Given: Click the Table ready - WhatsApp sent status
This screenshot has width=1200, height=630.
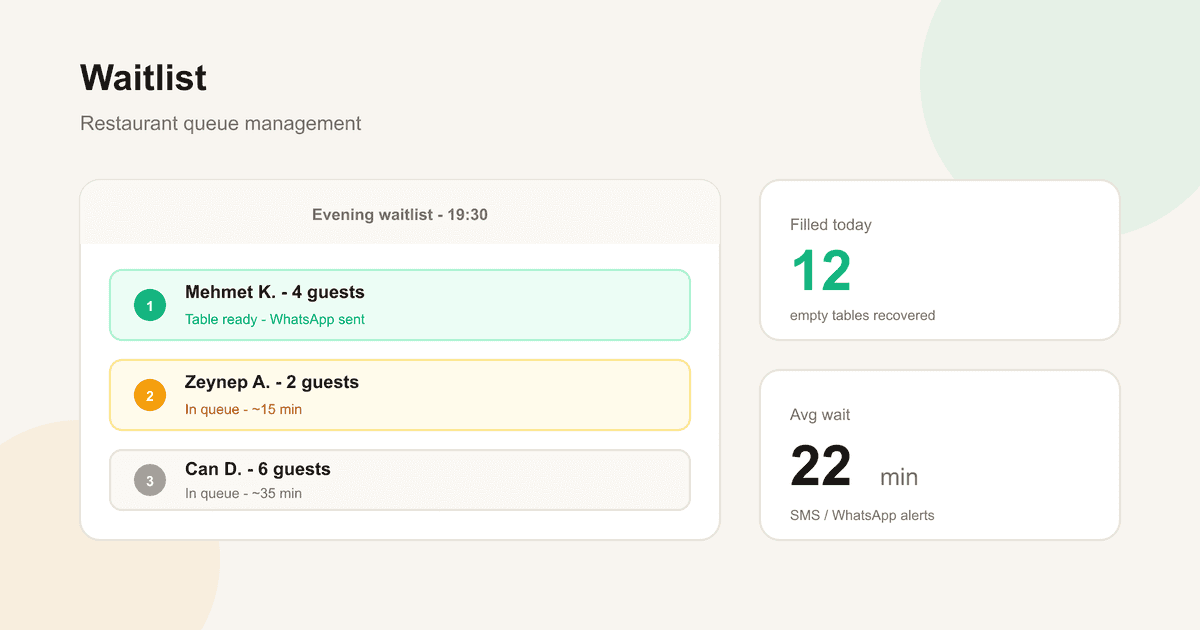Looking at the screenshot, I should pos(275,320).
